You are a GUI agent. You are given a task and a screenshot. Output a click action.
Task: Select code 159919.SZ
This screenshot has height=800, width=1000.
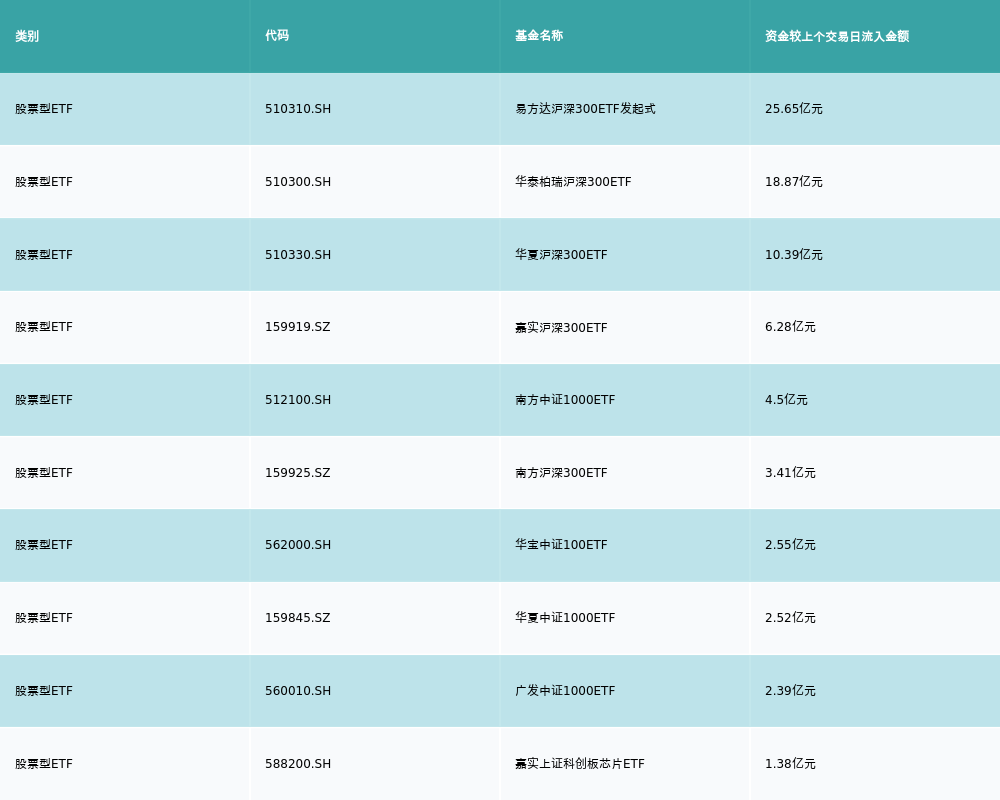pos(298,327)
